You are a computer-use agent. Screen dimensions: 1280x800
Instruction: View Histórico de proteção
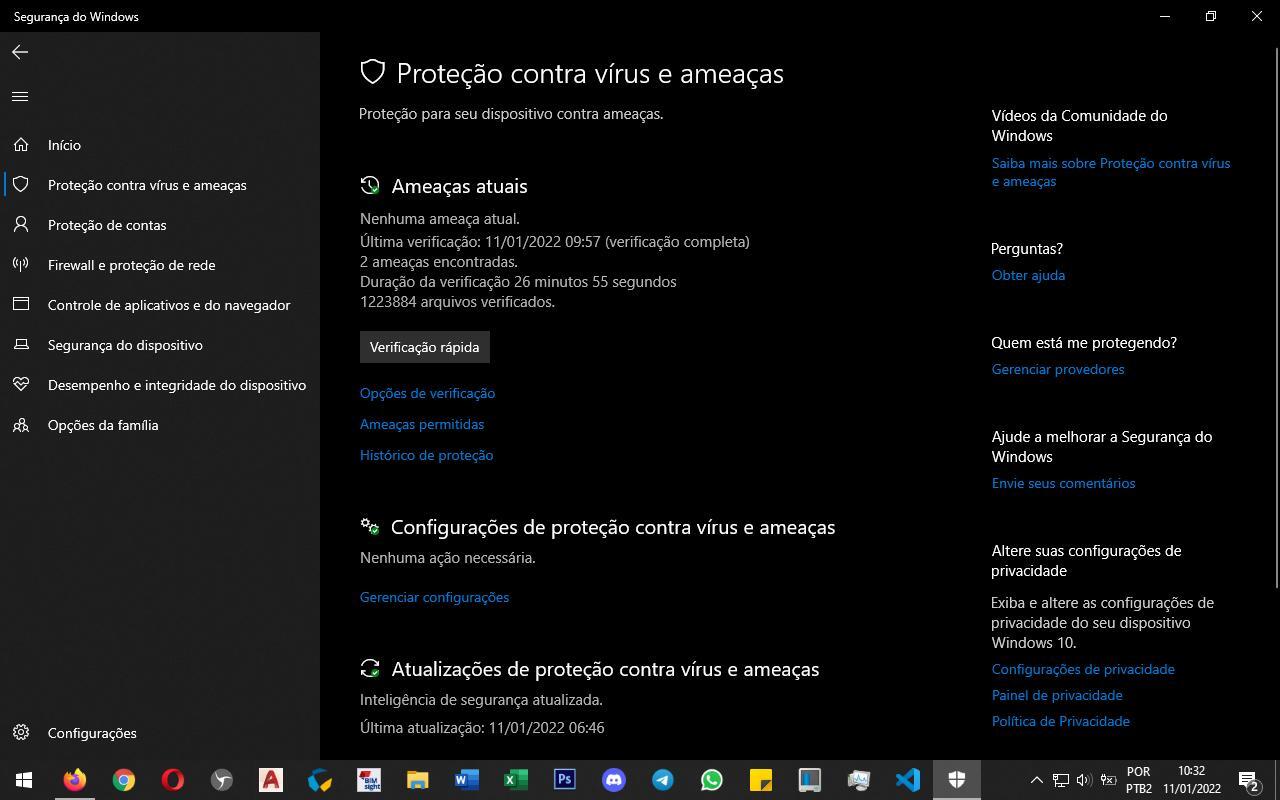[426, 455]
